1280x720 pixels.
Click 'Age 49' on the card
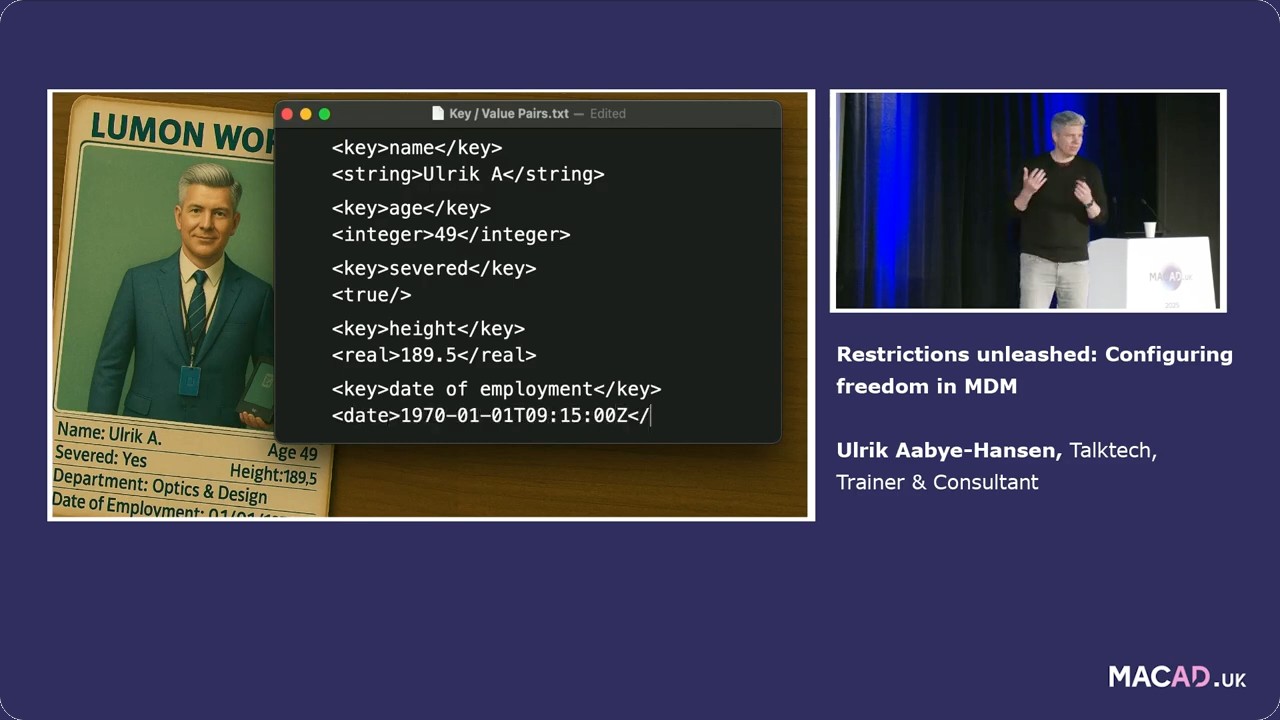292,452
